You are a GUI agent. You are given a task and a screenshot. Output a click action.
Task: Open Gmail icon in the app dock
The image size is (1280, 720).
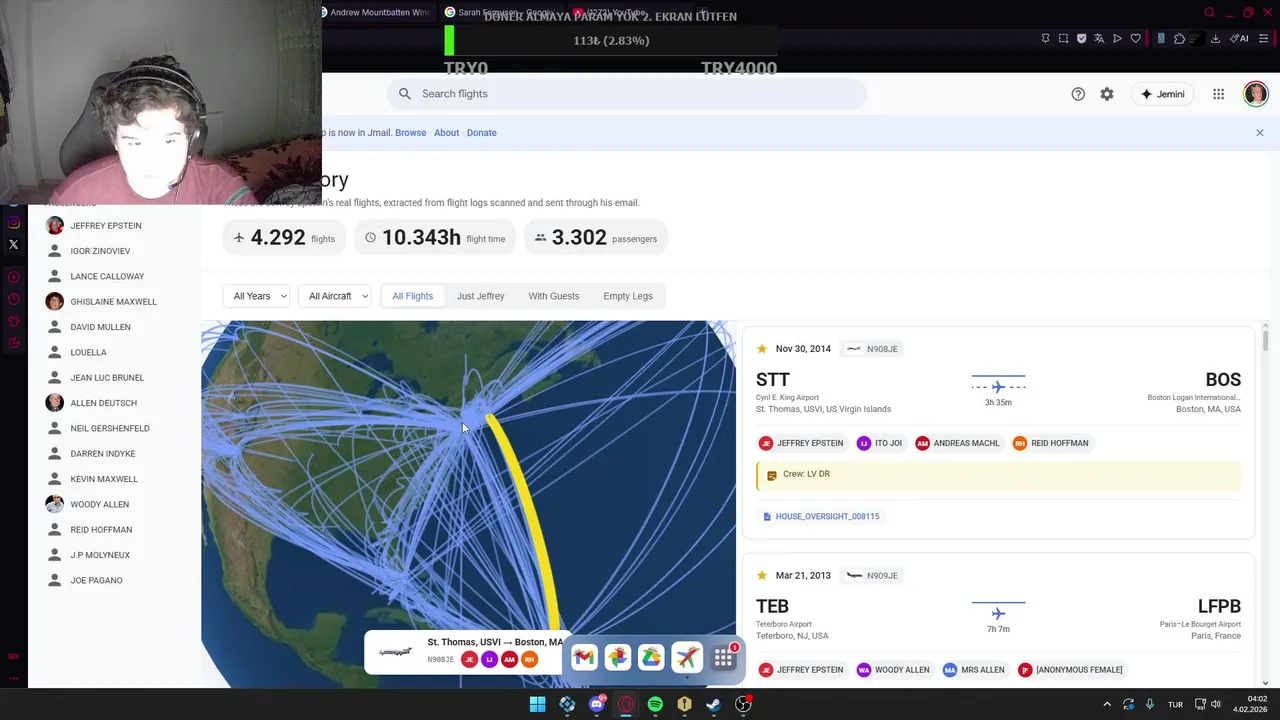point(584,657)
